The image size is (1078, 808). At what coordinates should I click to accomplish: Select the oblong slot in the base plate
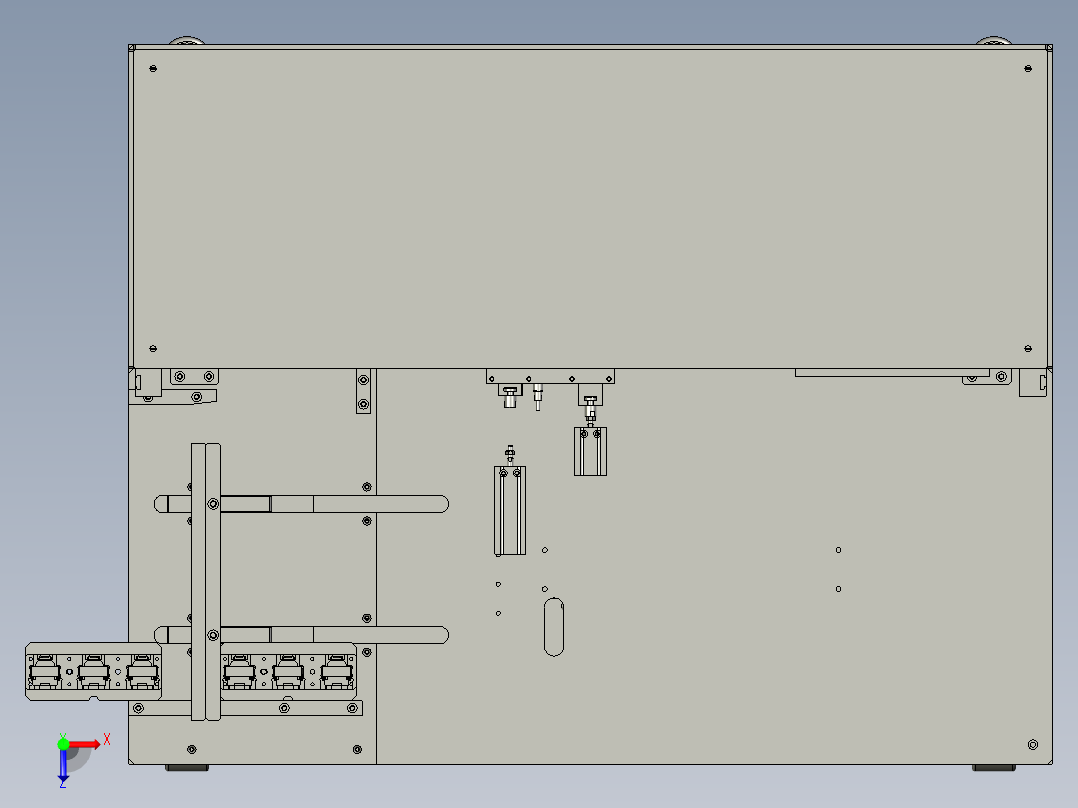tap(553, 627)
